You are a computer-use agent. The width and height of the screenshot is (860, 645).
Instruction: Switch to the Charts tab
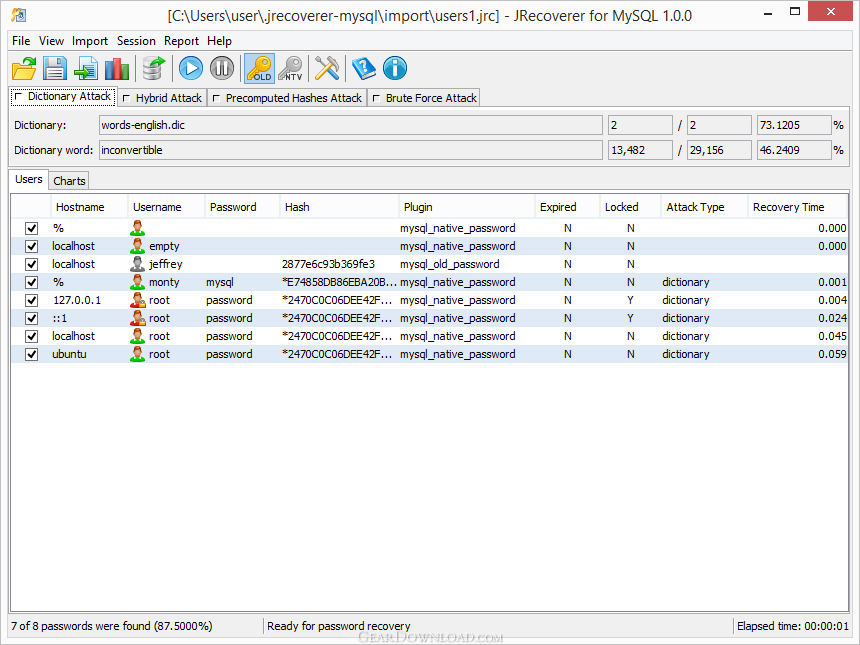coord(69,181)
